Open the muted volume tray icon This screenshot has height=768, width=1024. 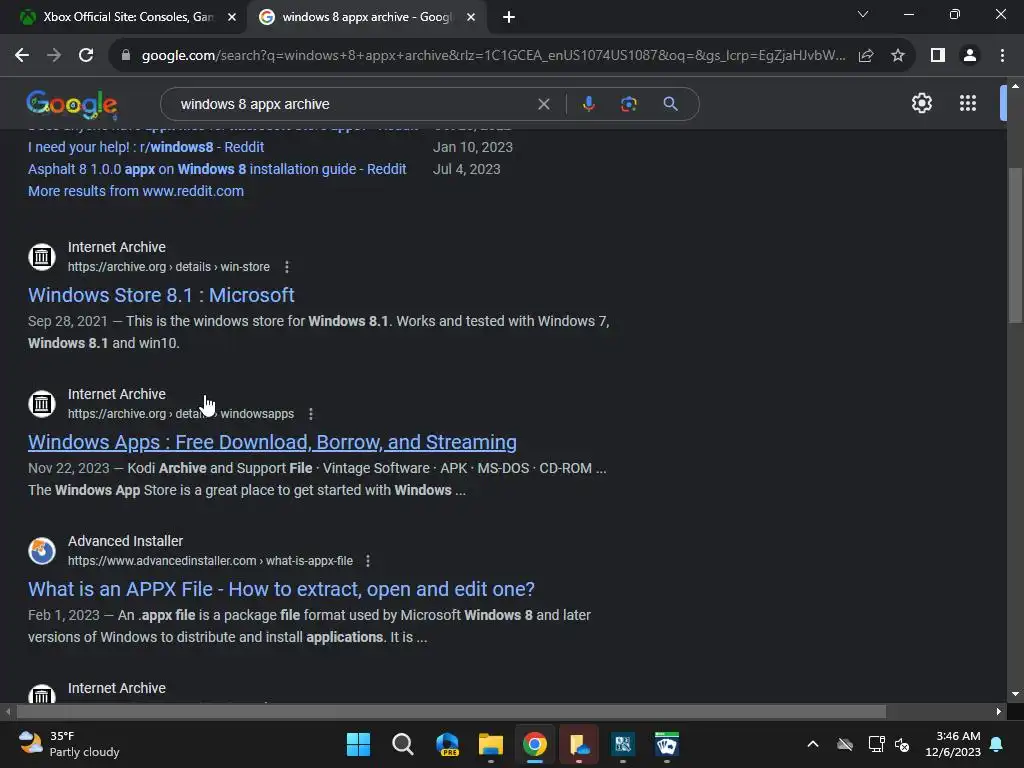click(903, 744)
